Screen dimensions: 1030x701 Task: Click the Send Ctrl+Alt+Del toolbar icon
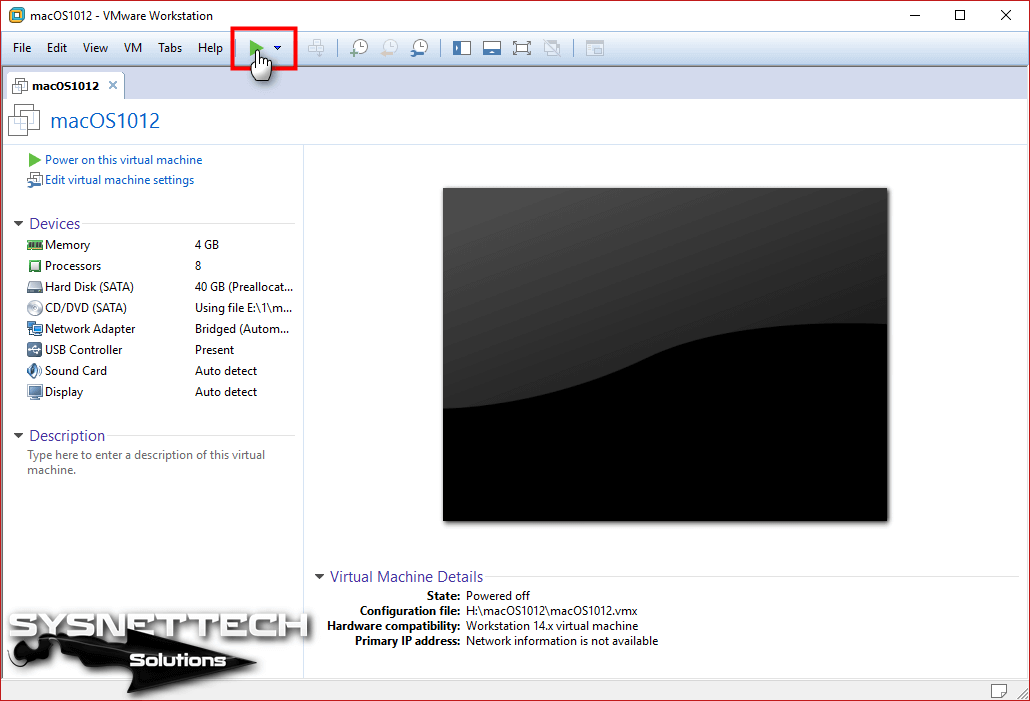pos(317,48)
